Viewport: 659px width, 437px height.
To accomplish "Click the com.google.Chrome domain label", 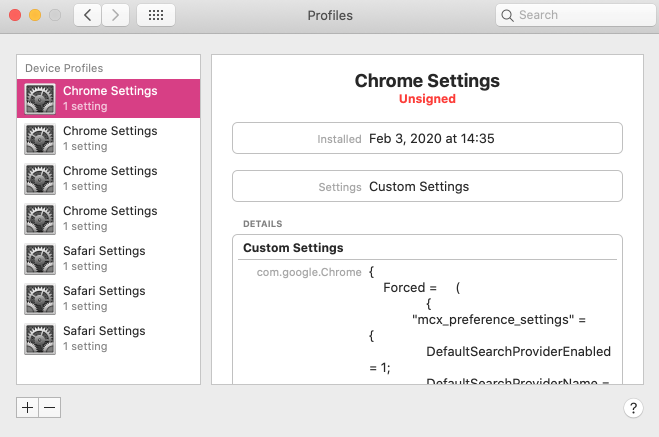I will [309, 272].
